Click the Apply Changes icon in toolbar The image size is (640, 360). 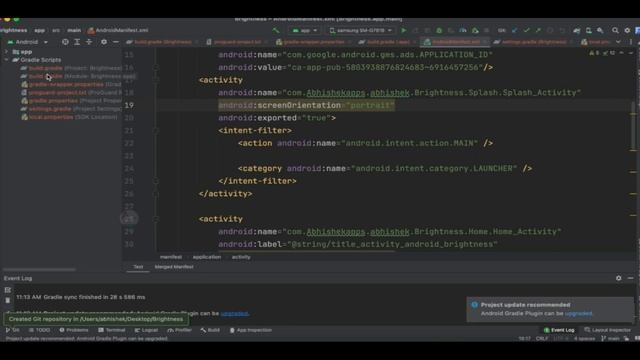[416, 30]
